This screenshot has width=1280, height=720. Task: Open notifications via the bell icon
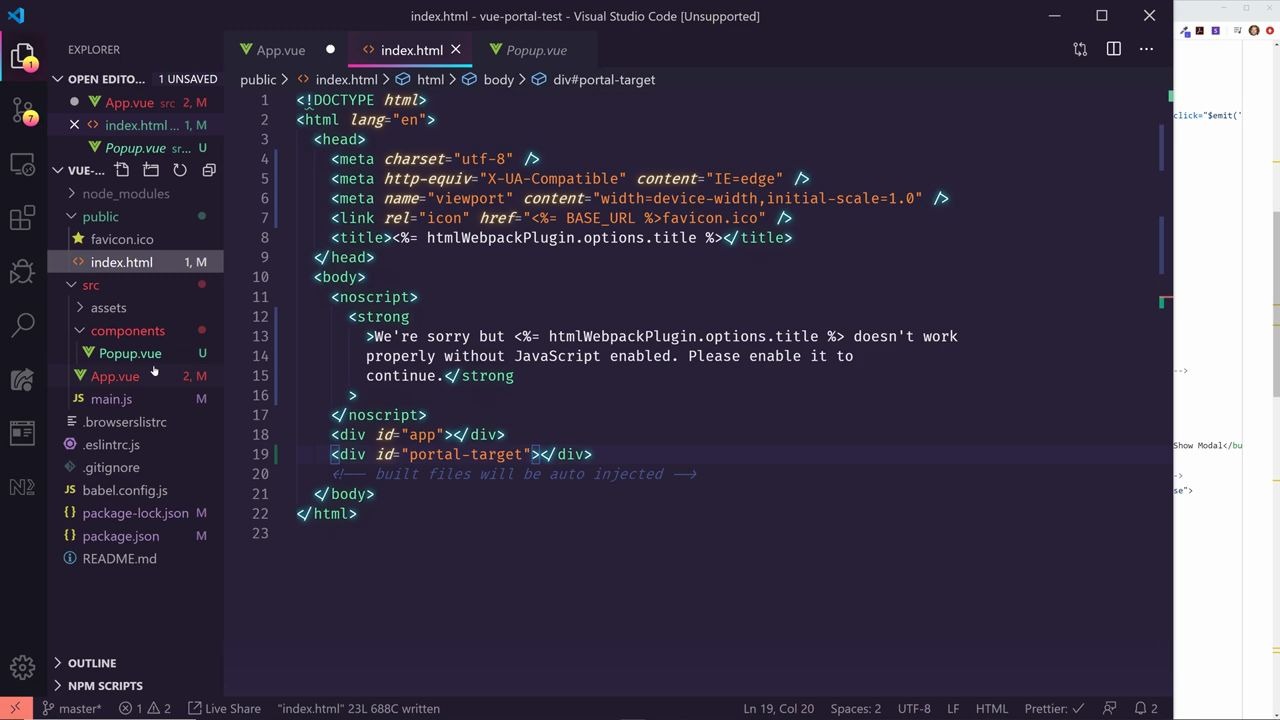tap(1145, 708)
